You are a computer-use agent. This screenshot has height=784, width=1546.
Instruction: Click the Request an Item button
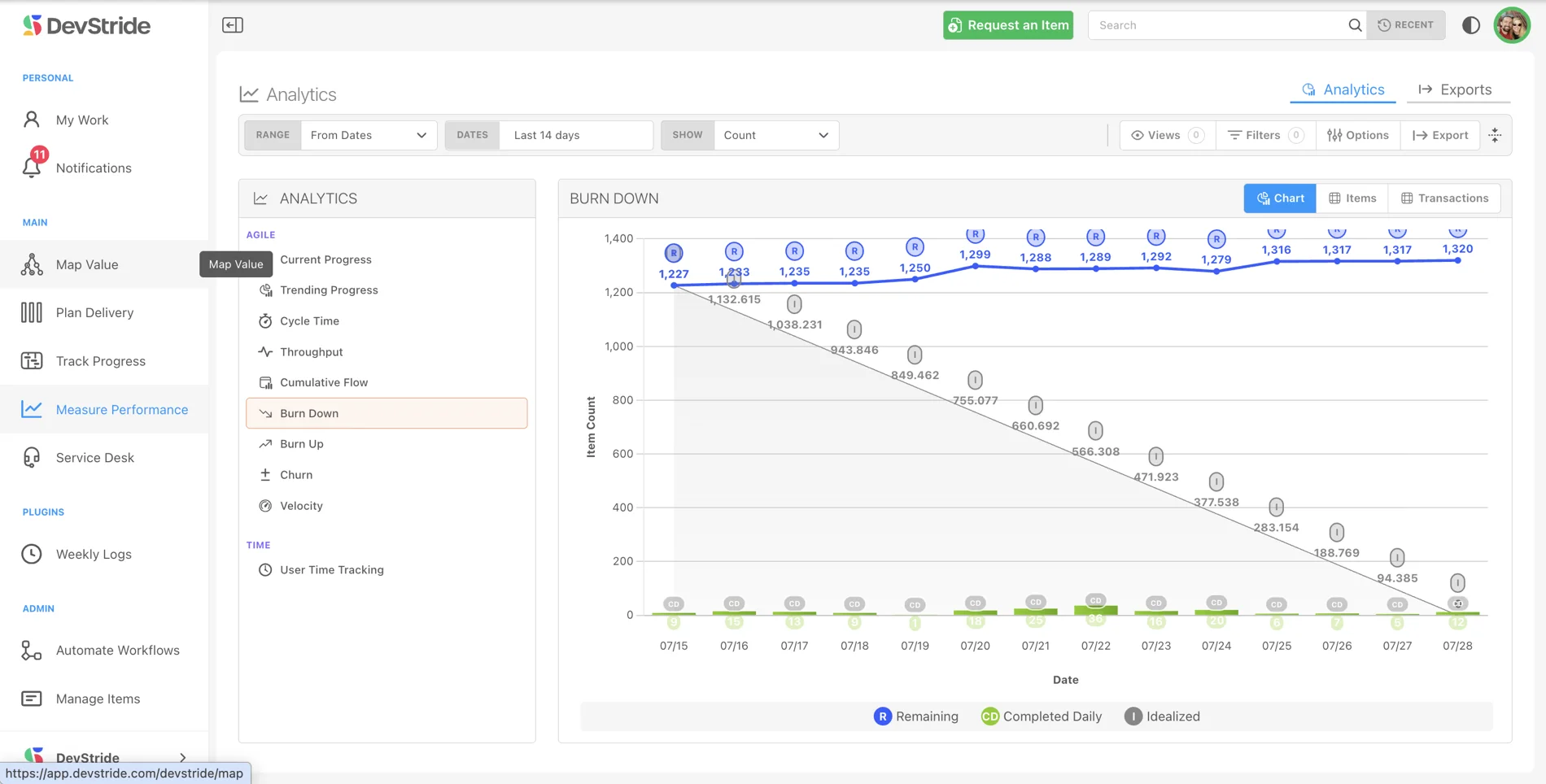(1008, 25)
